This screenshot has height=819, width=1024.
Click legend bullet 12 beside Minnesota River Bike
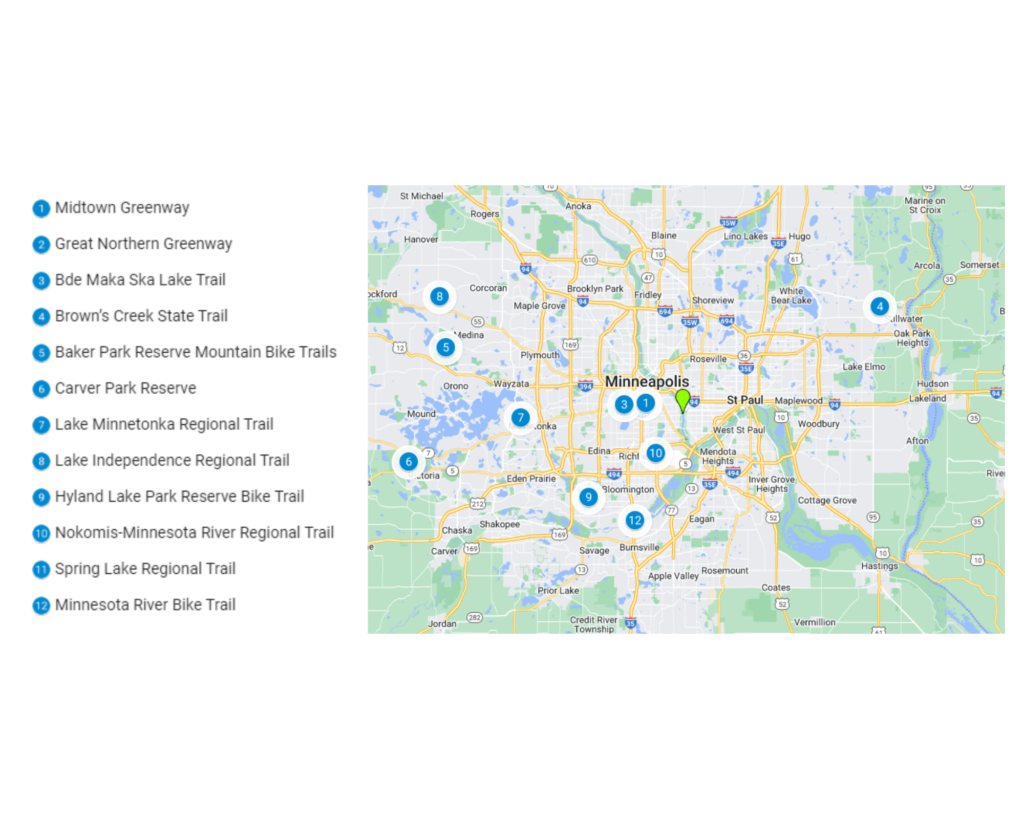41,605
